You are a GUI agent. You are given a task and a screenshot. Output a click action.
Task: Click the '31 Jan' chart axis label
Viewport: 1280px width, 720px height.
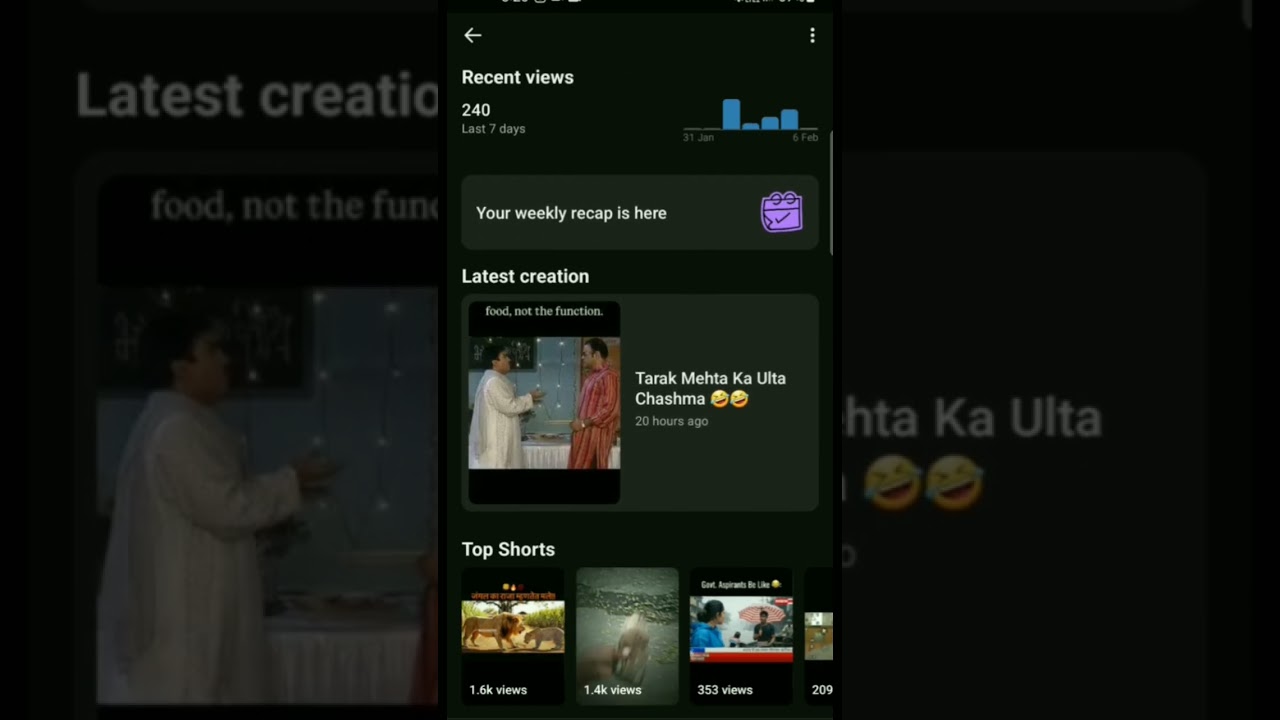698,138
